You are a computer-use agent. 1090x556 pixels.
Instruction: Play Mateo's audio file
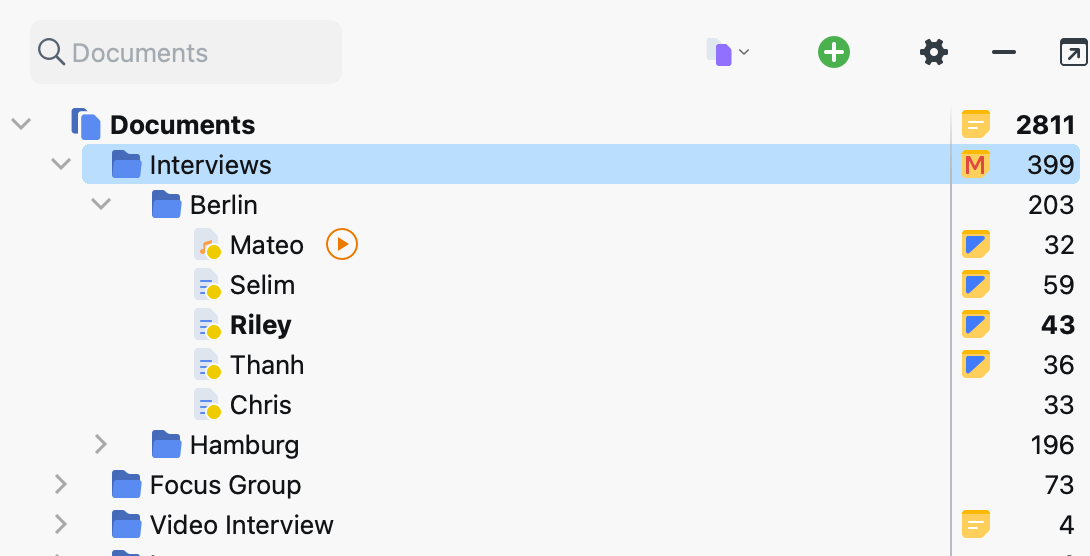coord(342,245)
